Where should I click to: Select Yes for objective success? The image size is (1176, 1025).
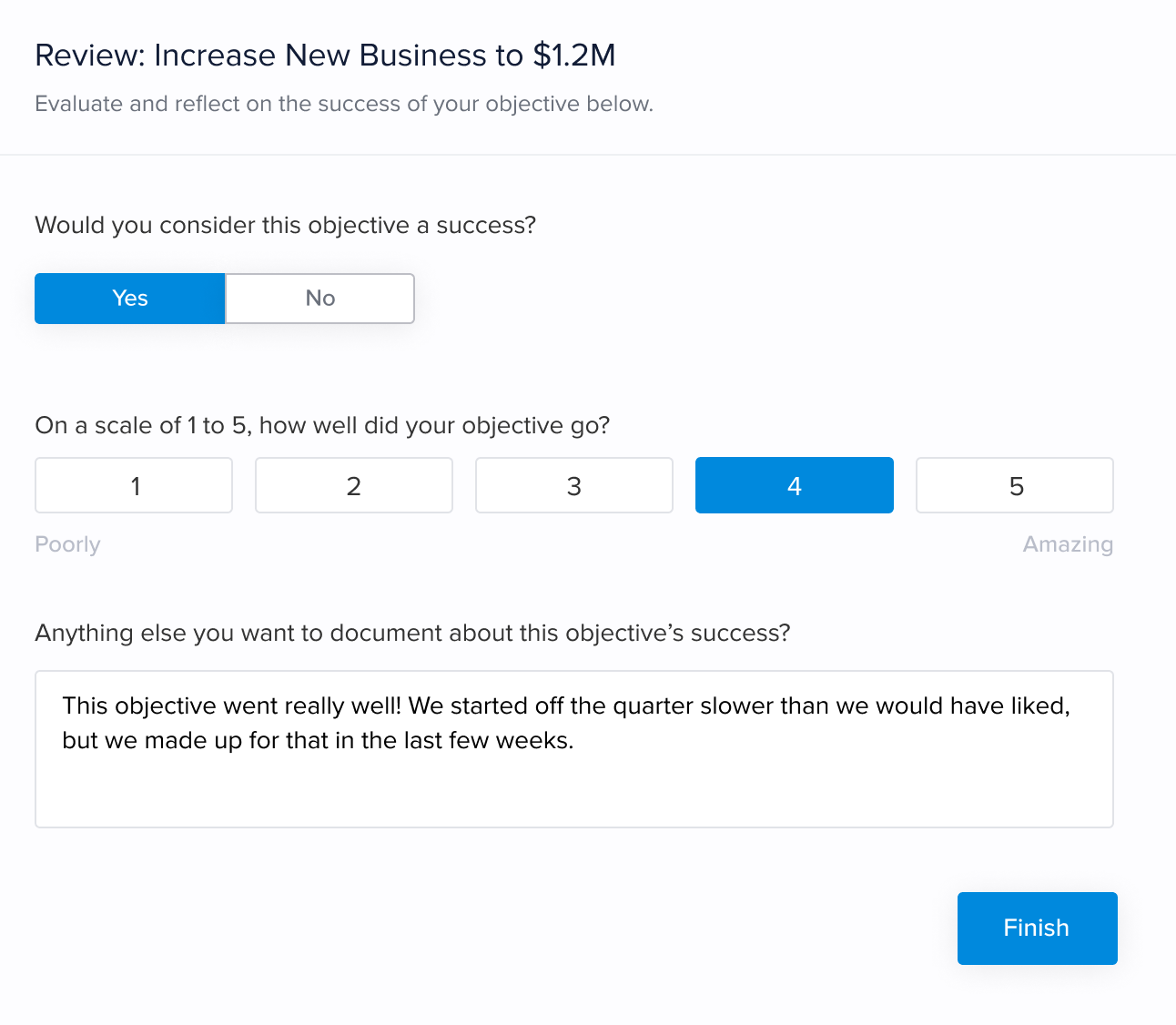130,299
